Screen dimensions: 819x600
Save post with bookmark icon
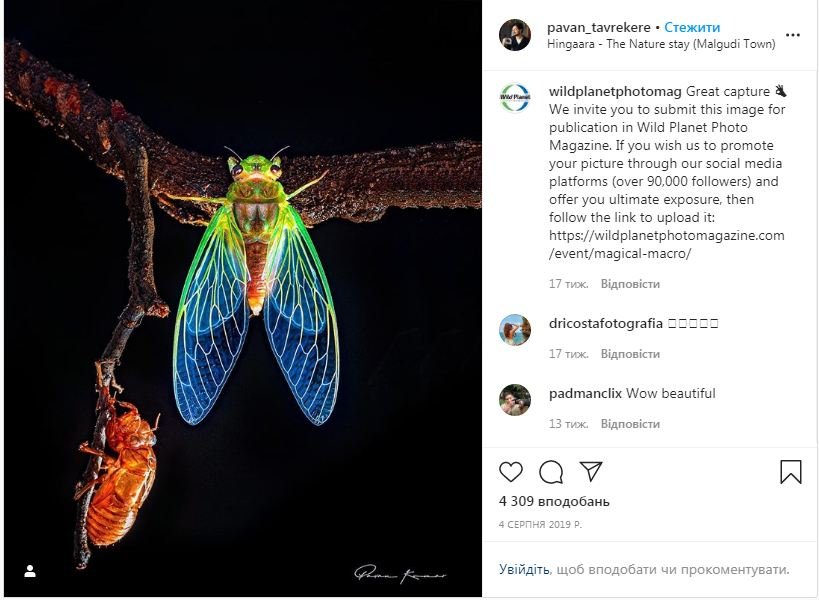pyautogui.click(x=790, y=472)
